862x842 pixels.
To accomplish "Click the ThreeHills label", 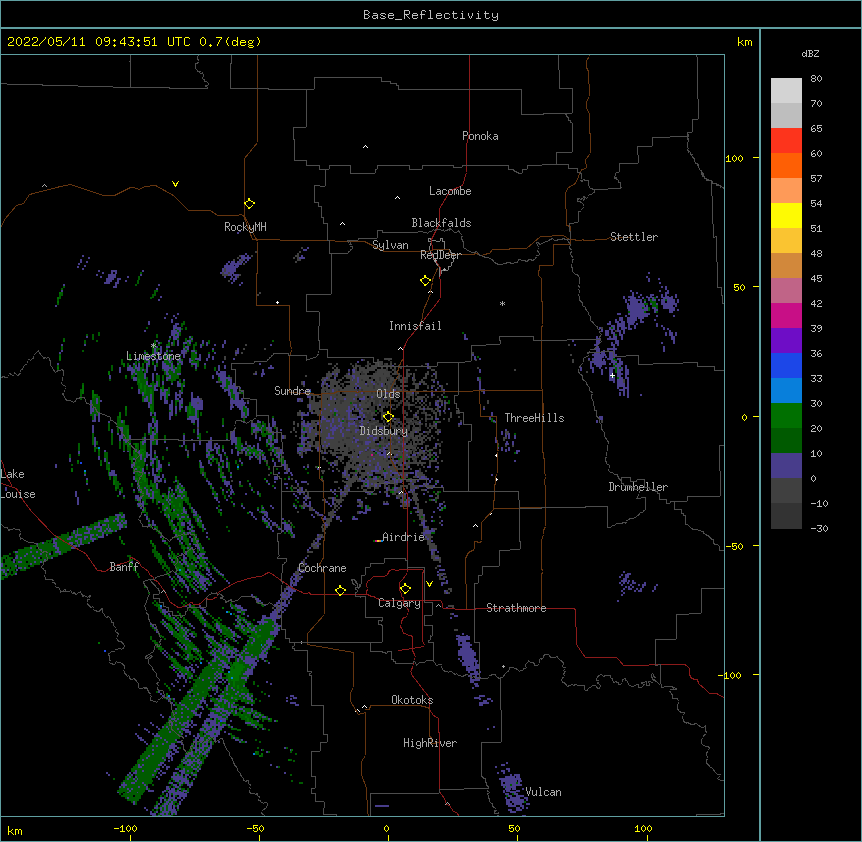I will (x=534, y=418).
